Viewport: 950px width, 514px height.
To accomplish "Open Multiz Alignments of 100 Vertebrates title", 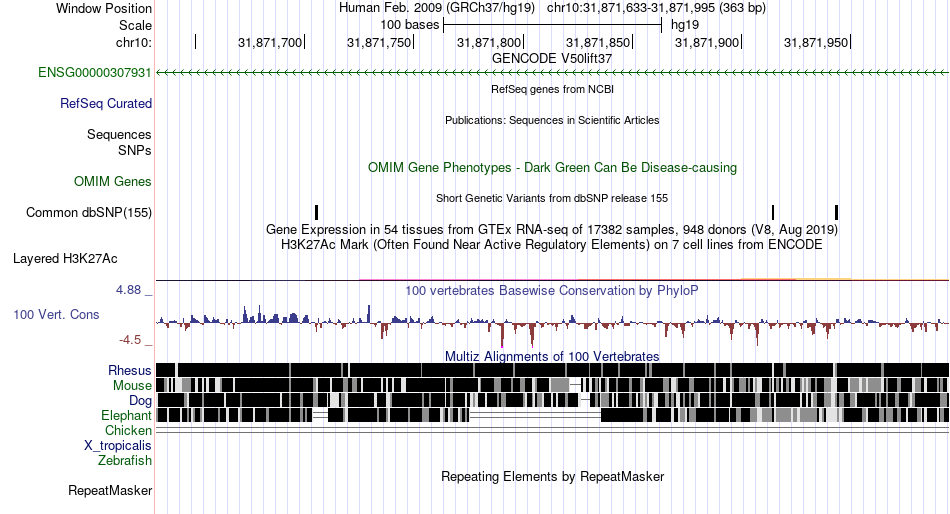I will [552, 356].
